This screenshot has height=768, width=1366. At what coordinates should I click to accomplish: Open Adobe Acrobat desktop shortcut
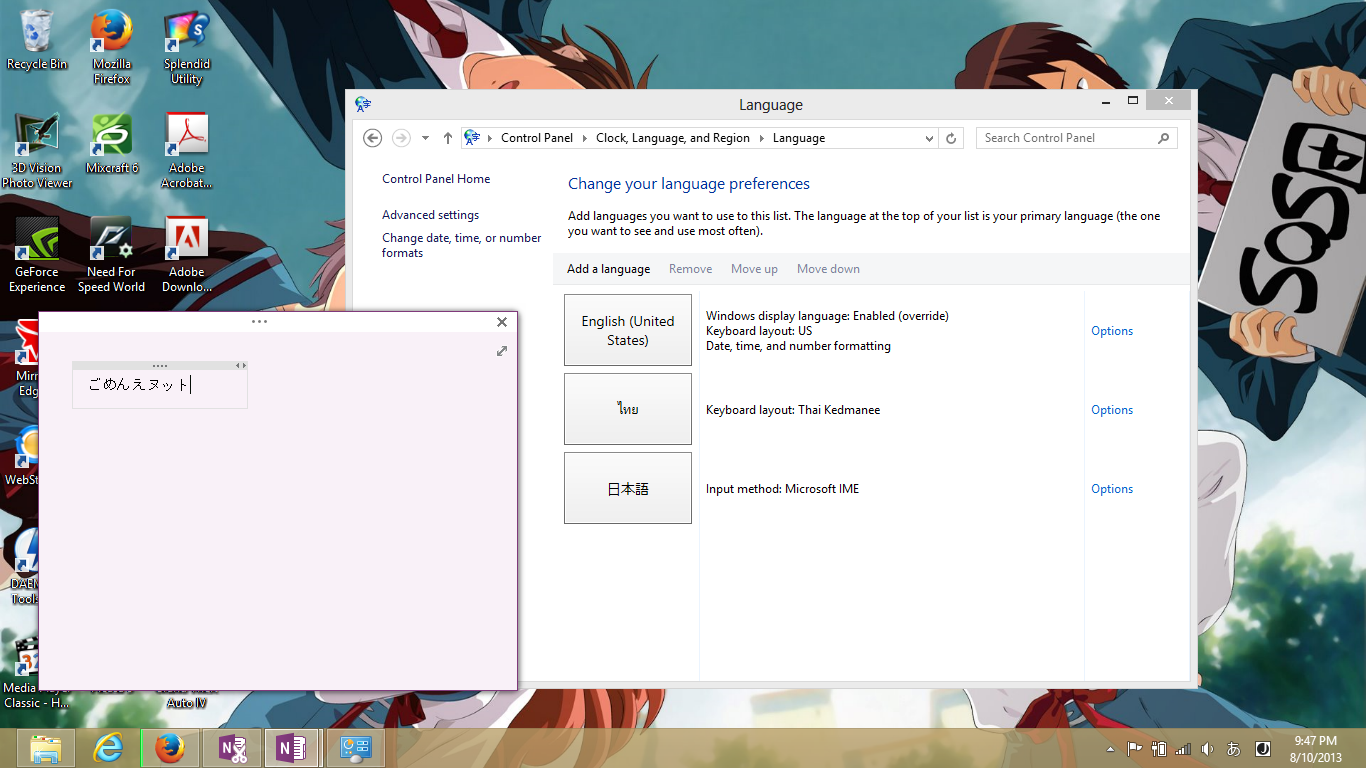pos(186,150)
